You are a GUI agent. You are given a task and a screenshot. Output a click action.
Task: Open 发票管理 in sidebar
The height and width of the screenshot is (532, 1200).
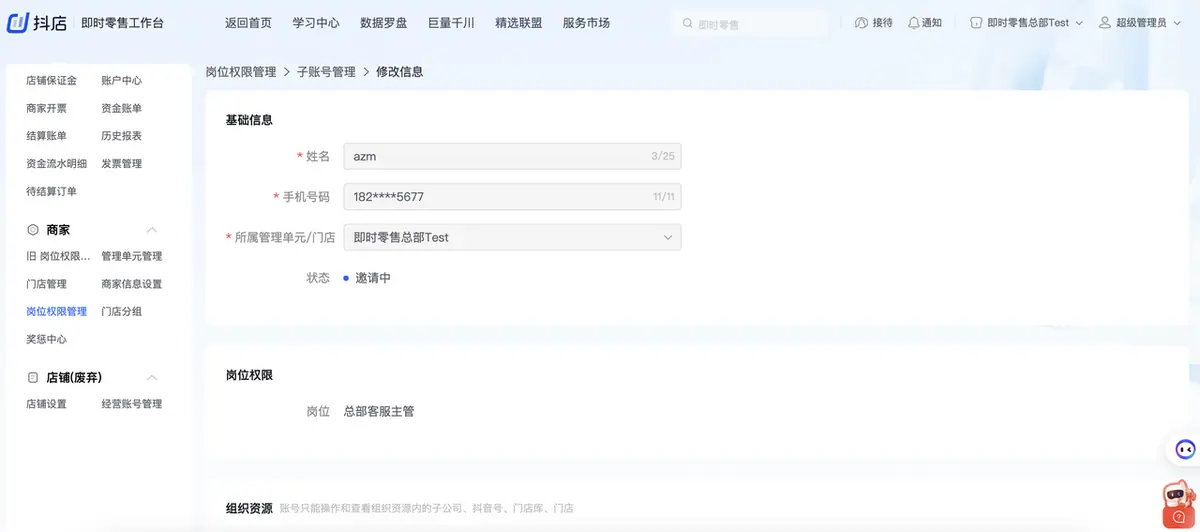(x=121, y=164)
